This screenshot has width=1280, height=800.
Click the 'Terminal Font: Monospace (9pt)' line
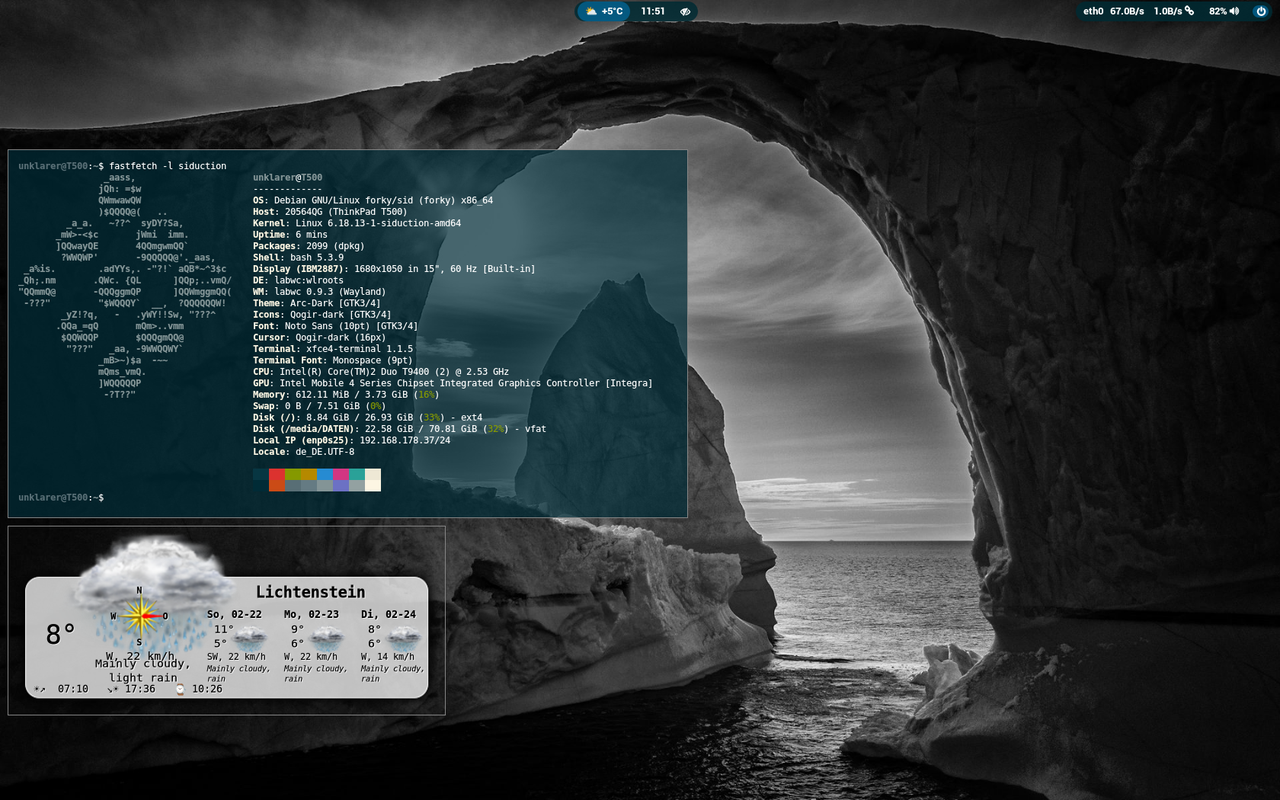coord(333,360)
